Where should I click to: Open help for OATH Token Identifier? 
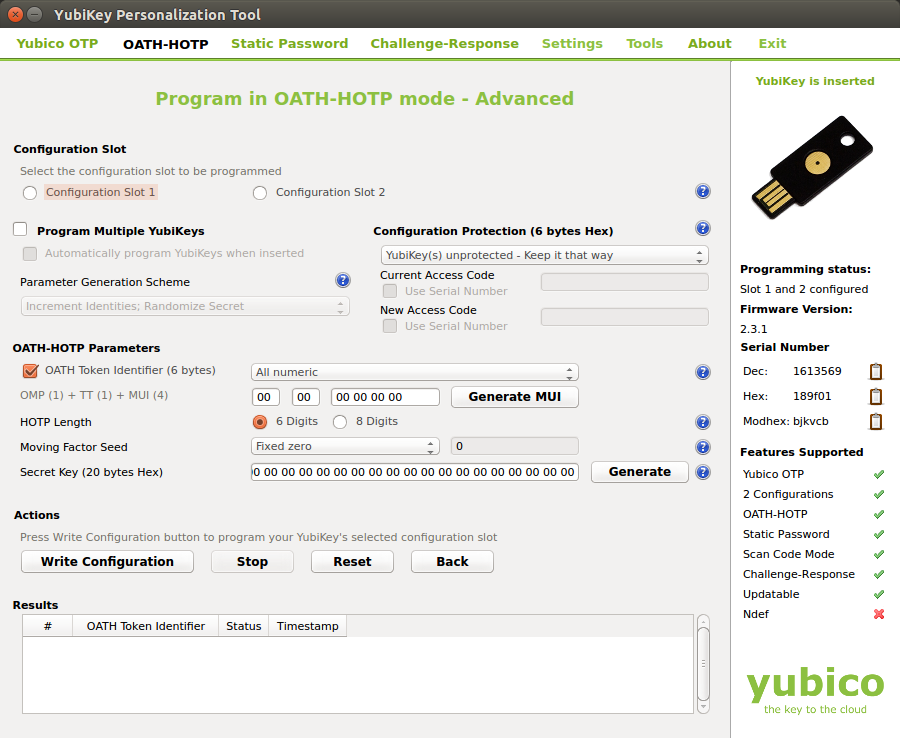point(703,372)
